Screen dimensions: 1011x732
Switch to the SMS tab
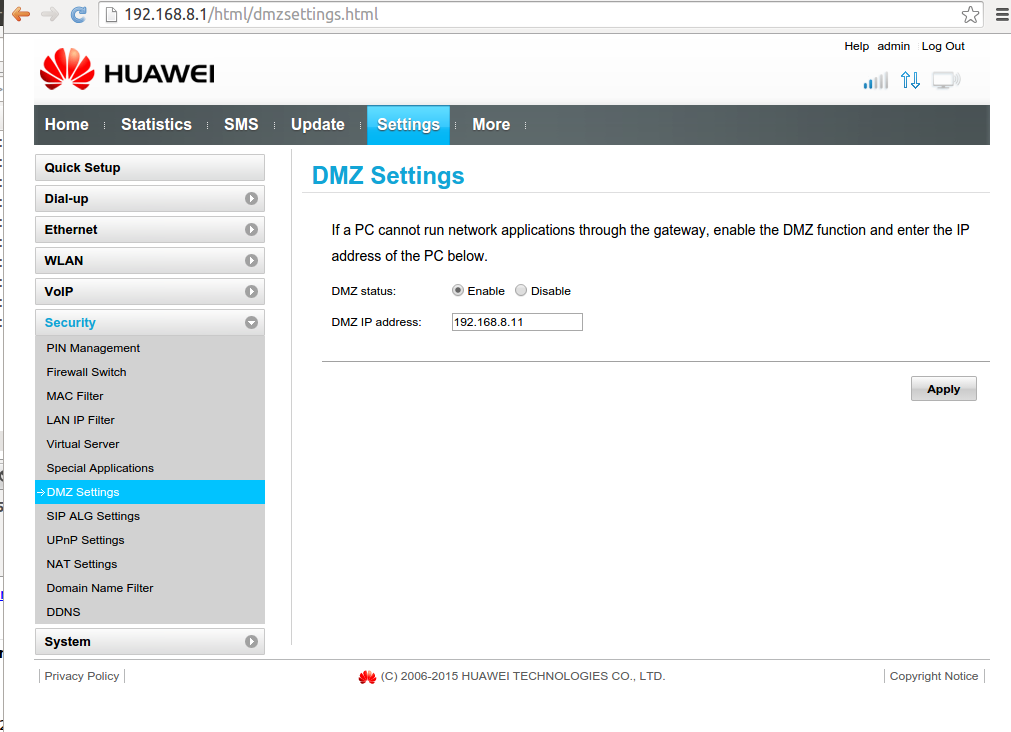click(241, 125)
